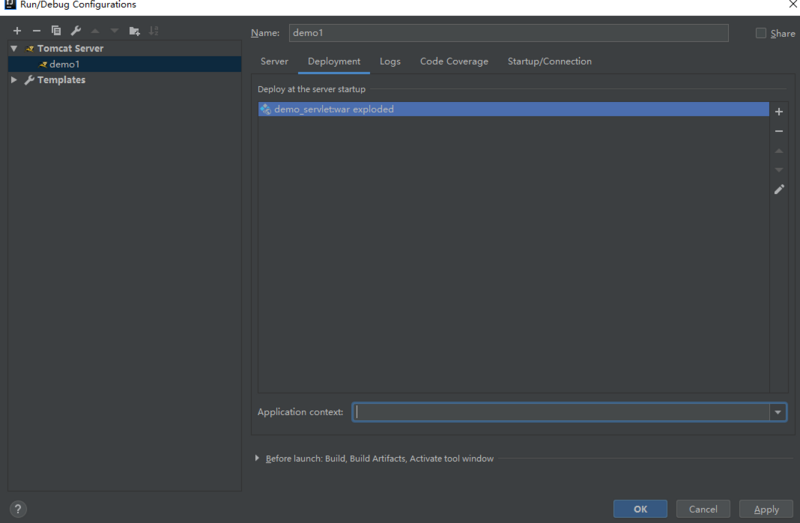
Task: Click into the Application context field
Action: (561, 412)
